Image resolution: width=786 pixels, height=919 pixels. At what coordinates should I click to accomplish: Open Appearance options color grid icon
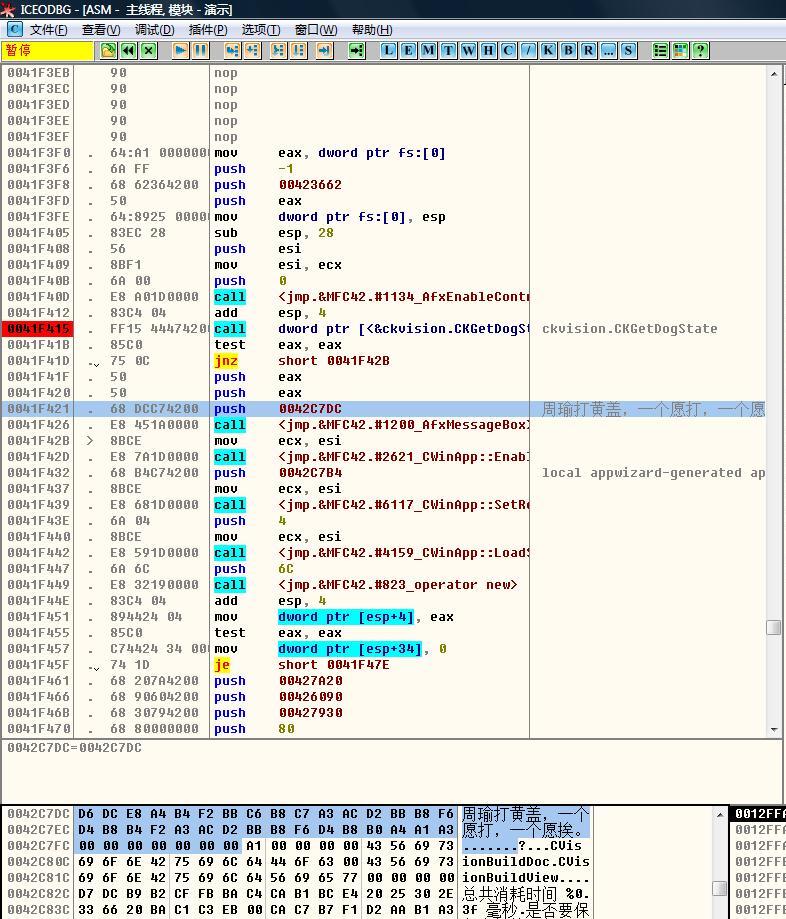click(680, 50)
